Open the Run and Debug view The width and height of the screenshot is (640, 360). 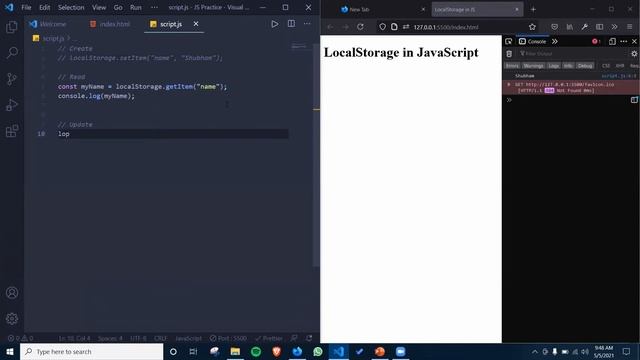[12, 105]
